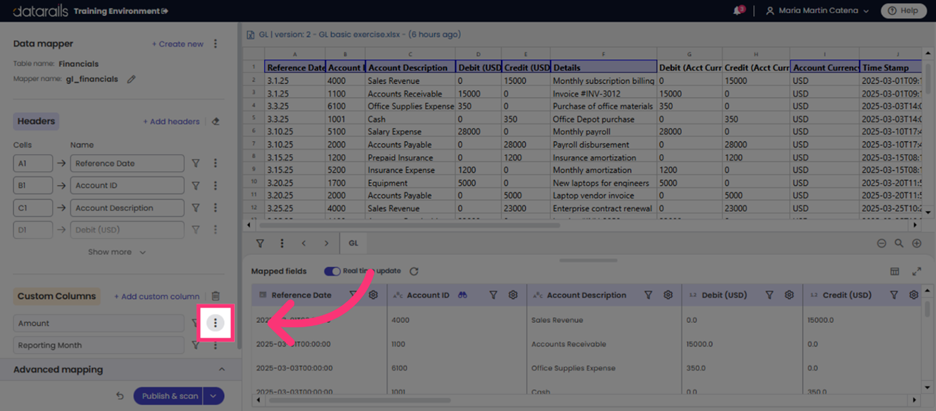The height and width of the screenshot is (411, 936).
Task: Toggle Real time update switch
Action: pyautogui.click(x=332, y=271)
